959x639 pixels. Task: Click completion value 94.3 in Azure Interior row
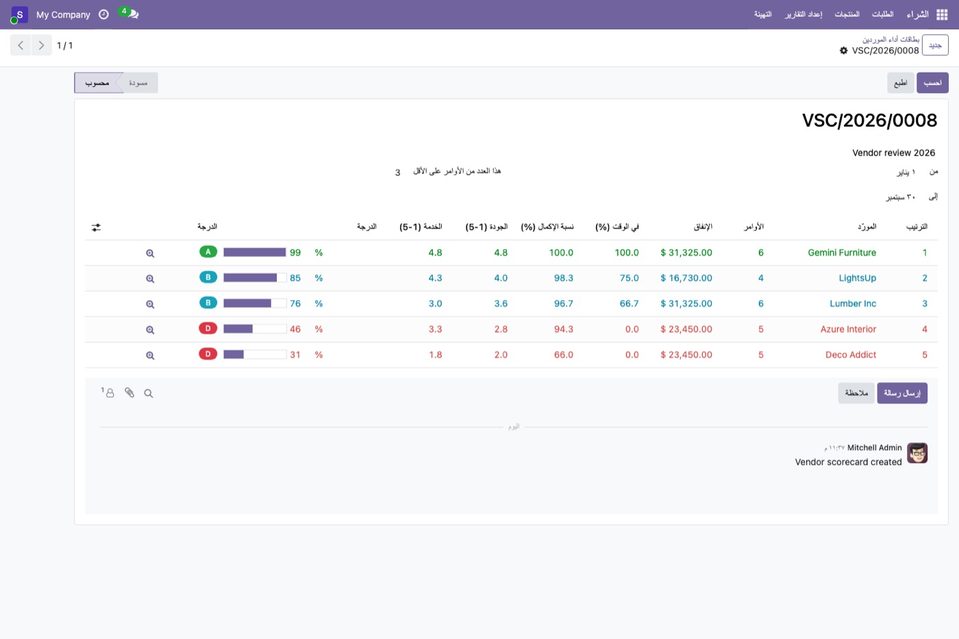(x=563, y=329)
